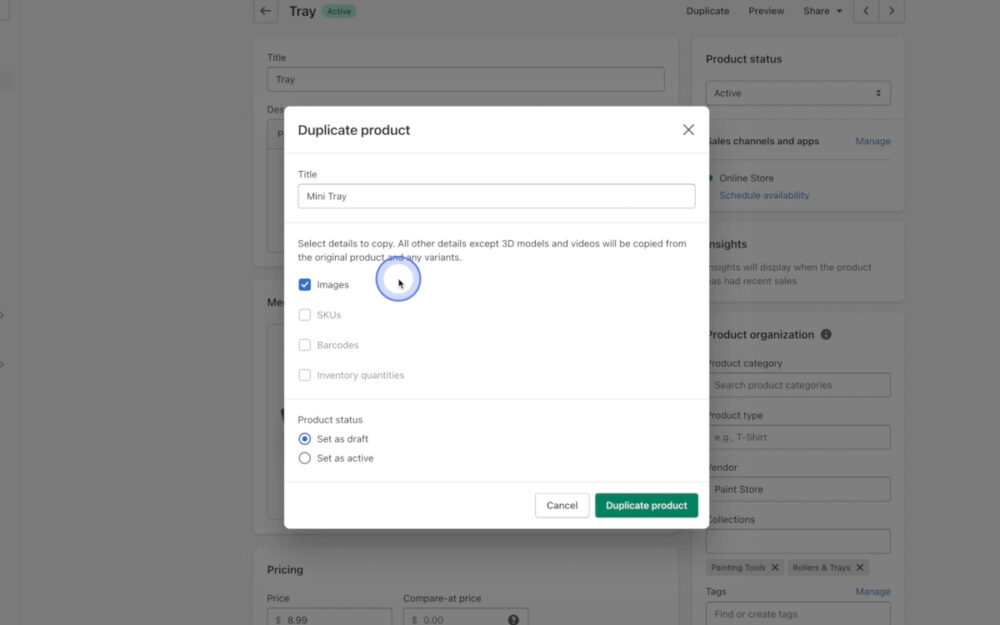This screenshot has width=1000, height=625.
Task: Open the Share dropdown menu
Action: (822, 11)
